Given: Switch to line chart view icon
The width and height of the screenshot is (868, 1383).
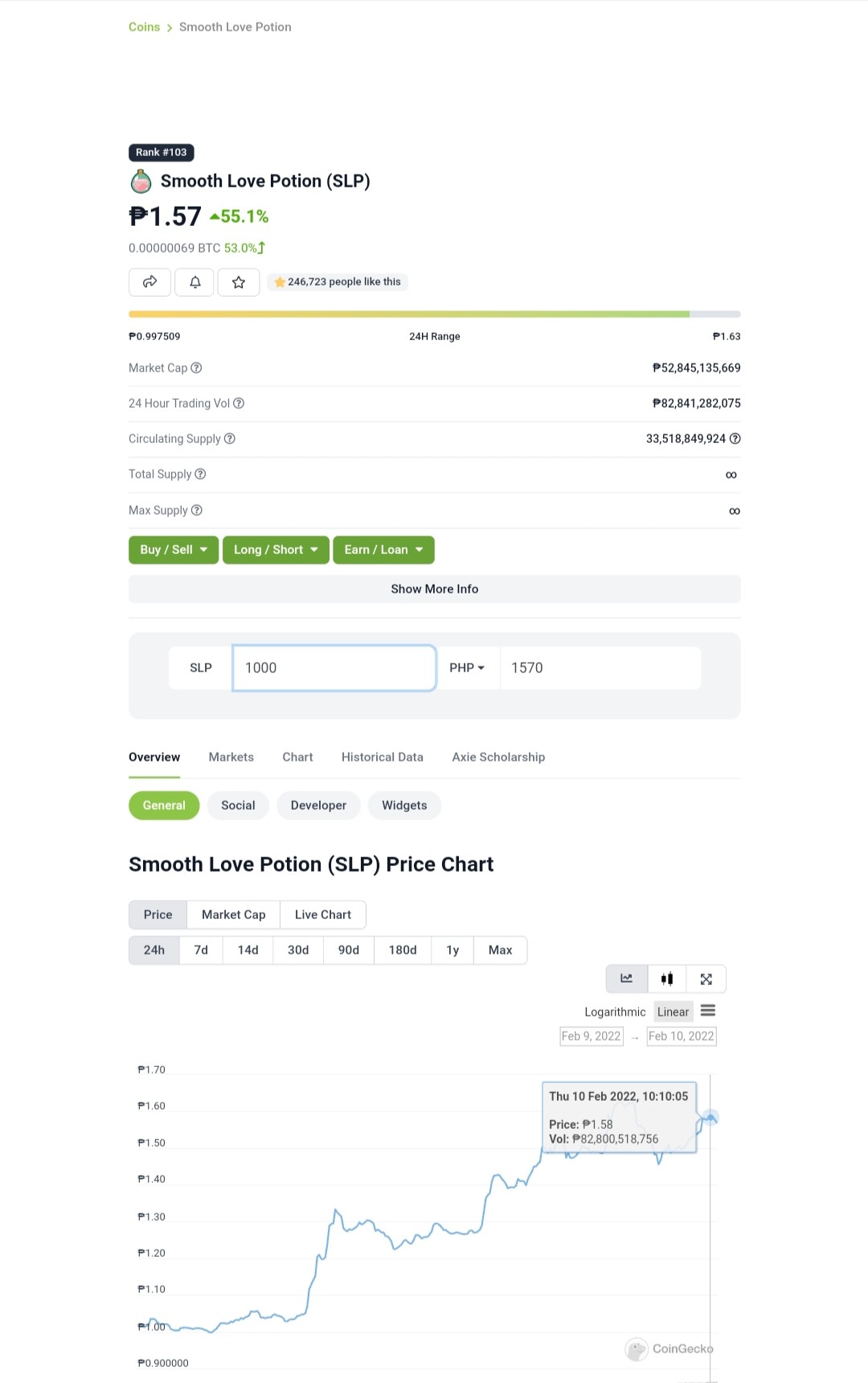Looking at the screenshot, I should [x=627, y=979].
